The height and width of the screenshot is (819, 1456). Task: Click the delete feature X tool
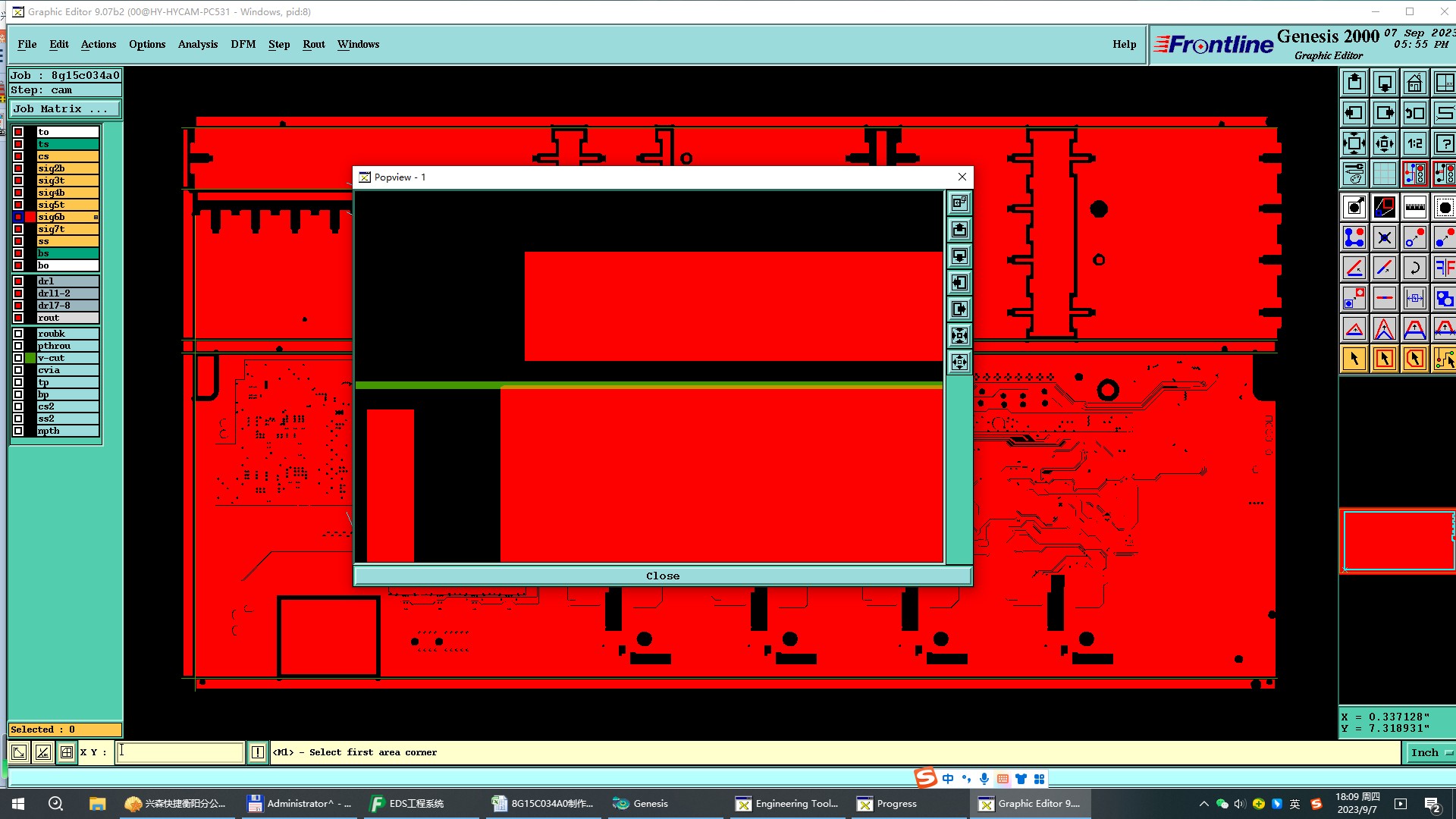(x=1384, y=237)
